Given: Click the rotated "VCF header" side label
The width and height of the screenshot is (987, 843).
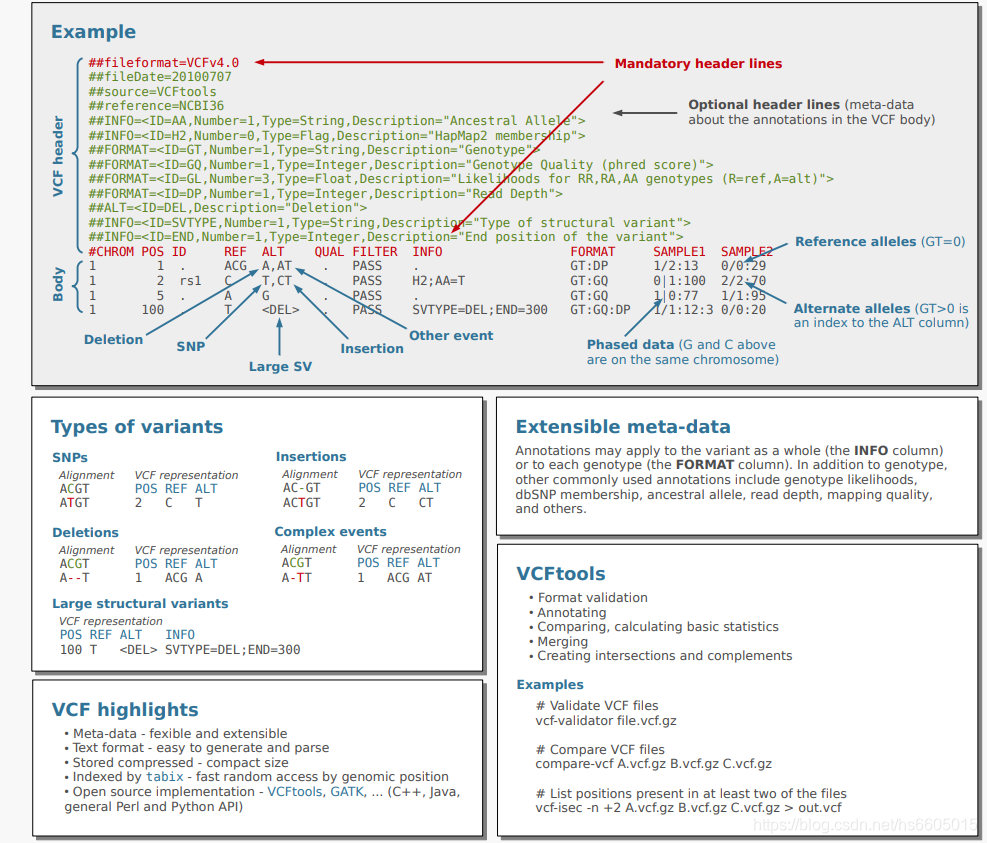Looking at the screenshot, I should click(x=58, y=156).
